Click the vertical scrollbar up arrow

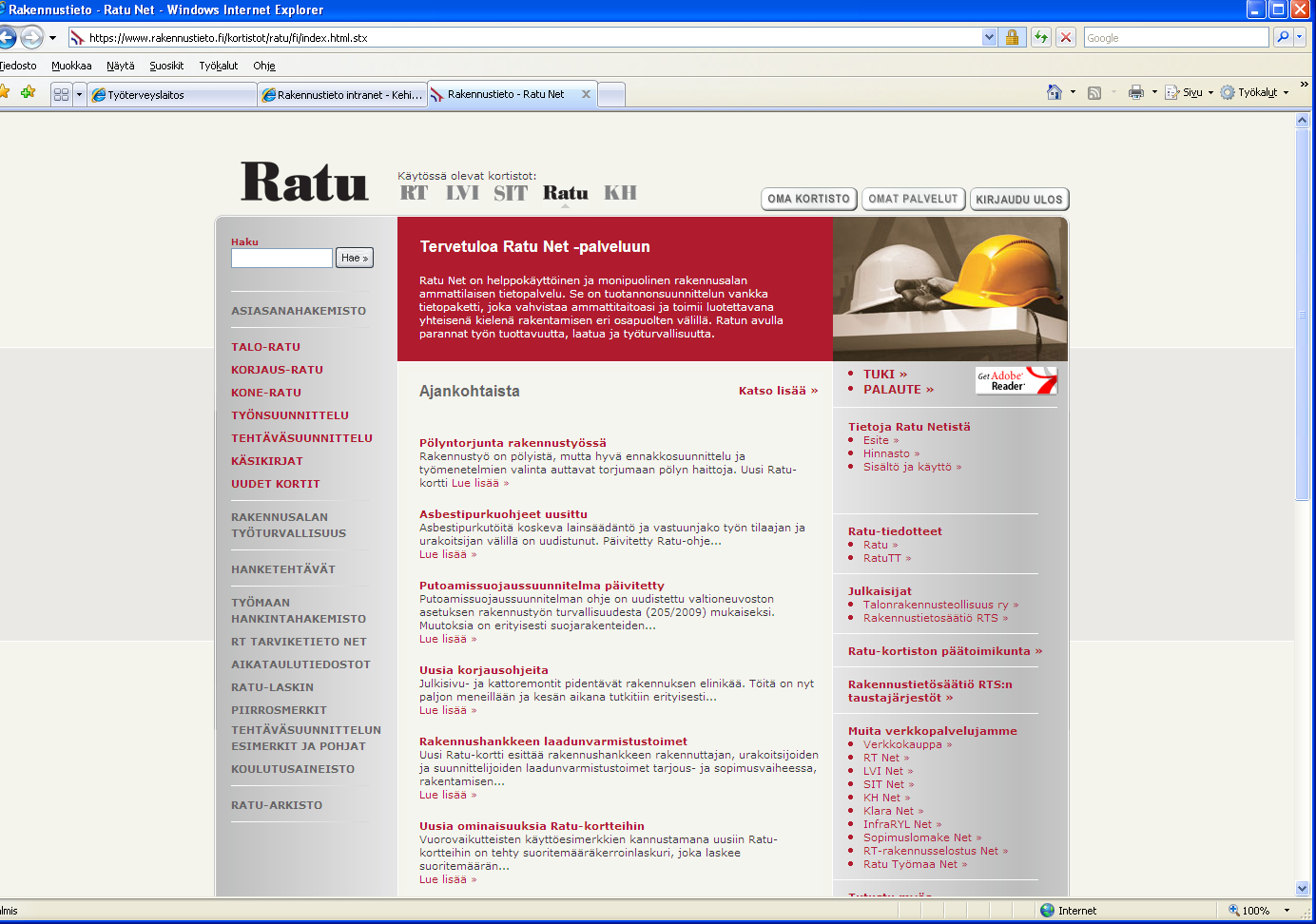coord(1303,121)
